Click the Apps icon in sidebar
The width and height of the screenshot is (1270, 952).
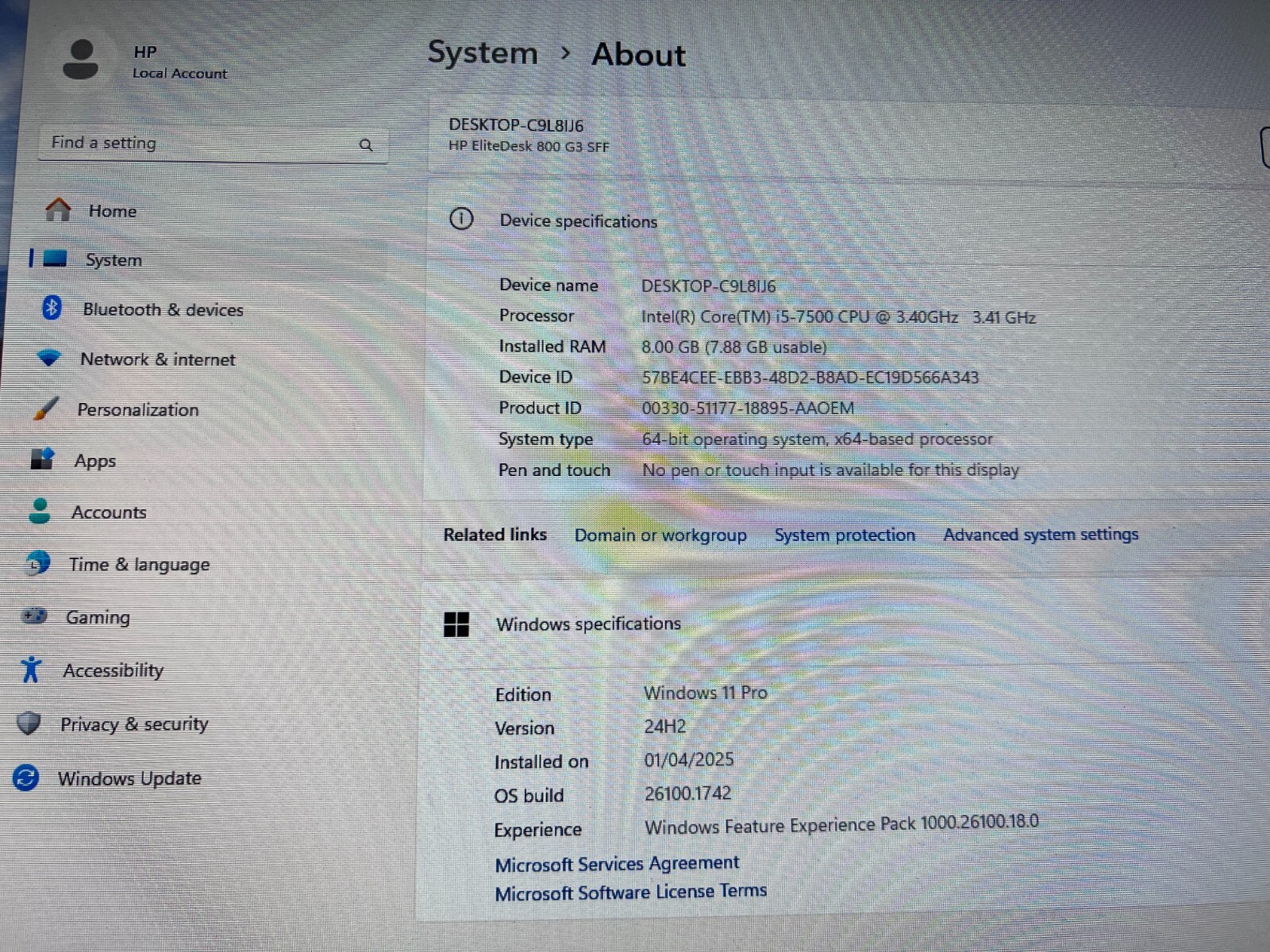pos(42,459)
